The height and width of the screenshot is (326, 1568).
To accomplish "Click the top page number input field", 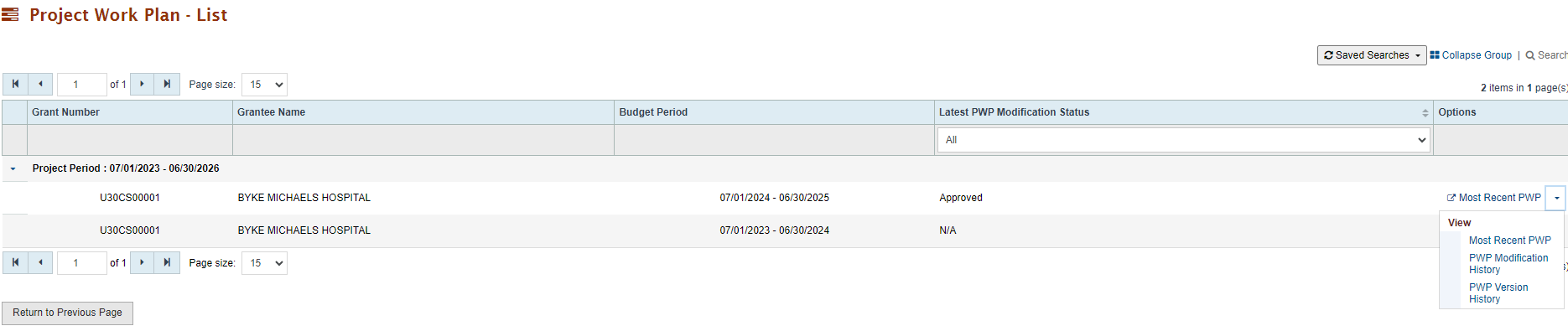I will [81, 85].
